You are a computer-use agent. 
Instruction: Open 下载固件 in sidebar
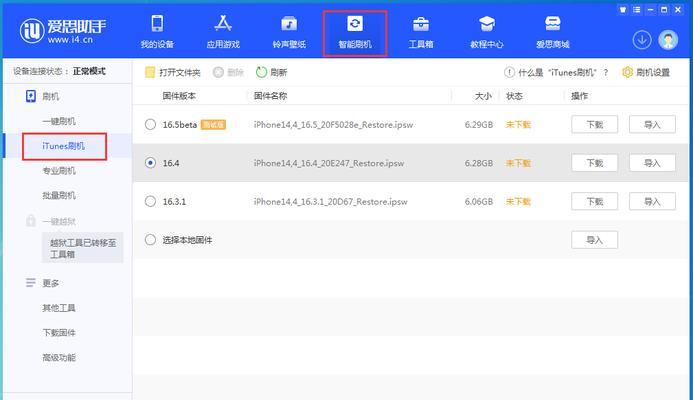(59, 332)
